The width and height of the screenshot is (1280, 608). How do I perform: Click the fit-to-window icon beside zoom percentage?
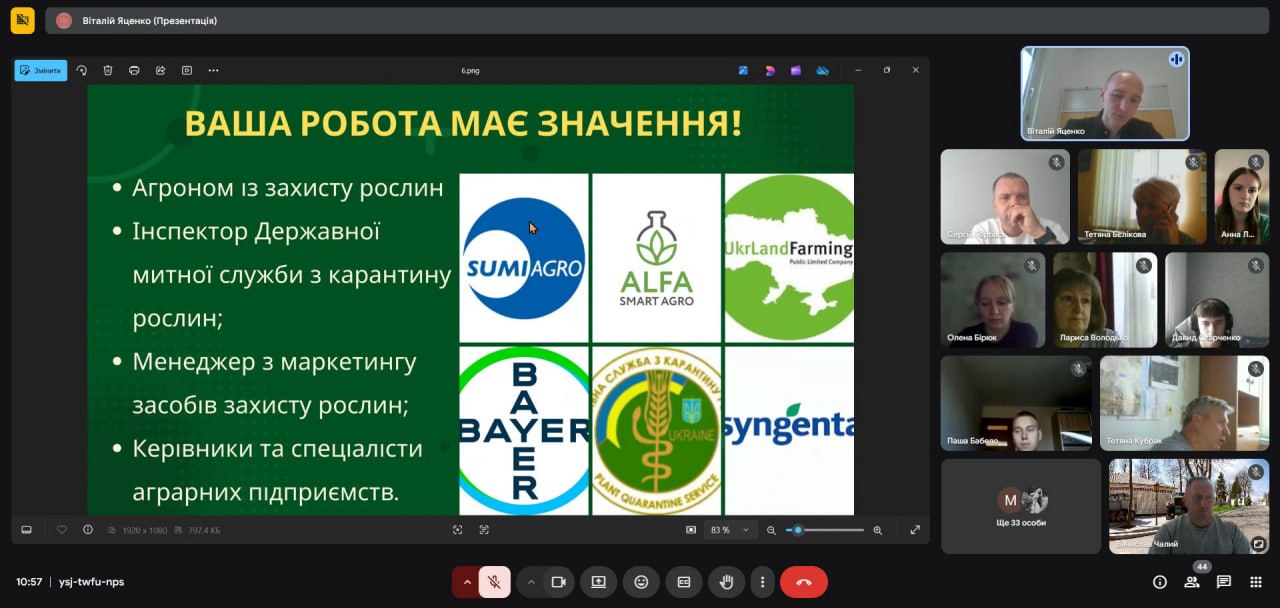[691, 530]
